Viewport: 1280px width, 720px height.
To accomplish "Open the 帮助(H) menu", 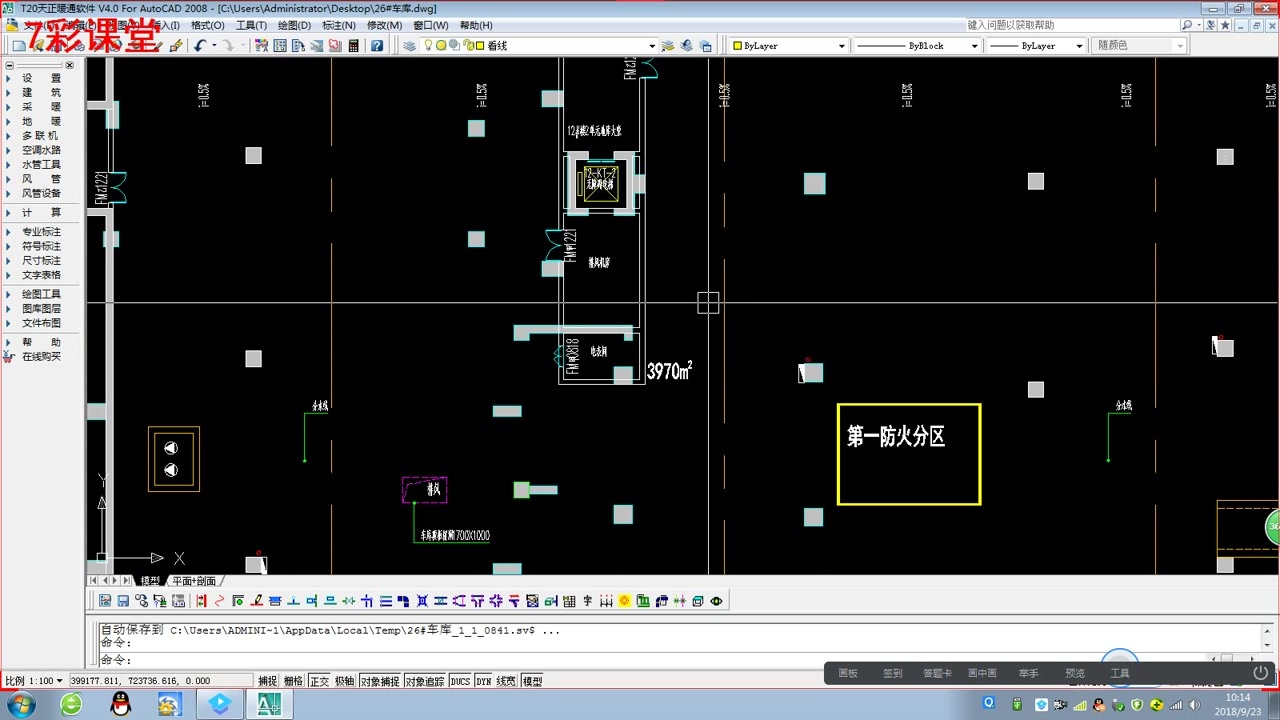I will click(x=476, y=25).
